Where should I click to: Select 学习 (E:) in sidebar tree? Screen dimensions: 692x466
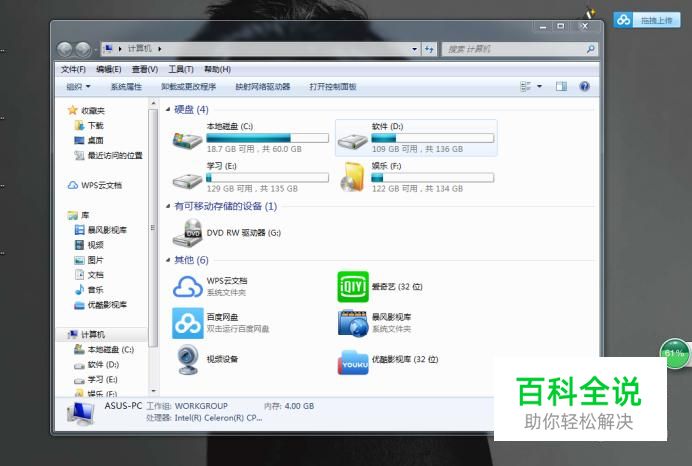[x=96, y=380]
